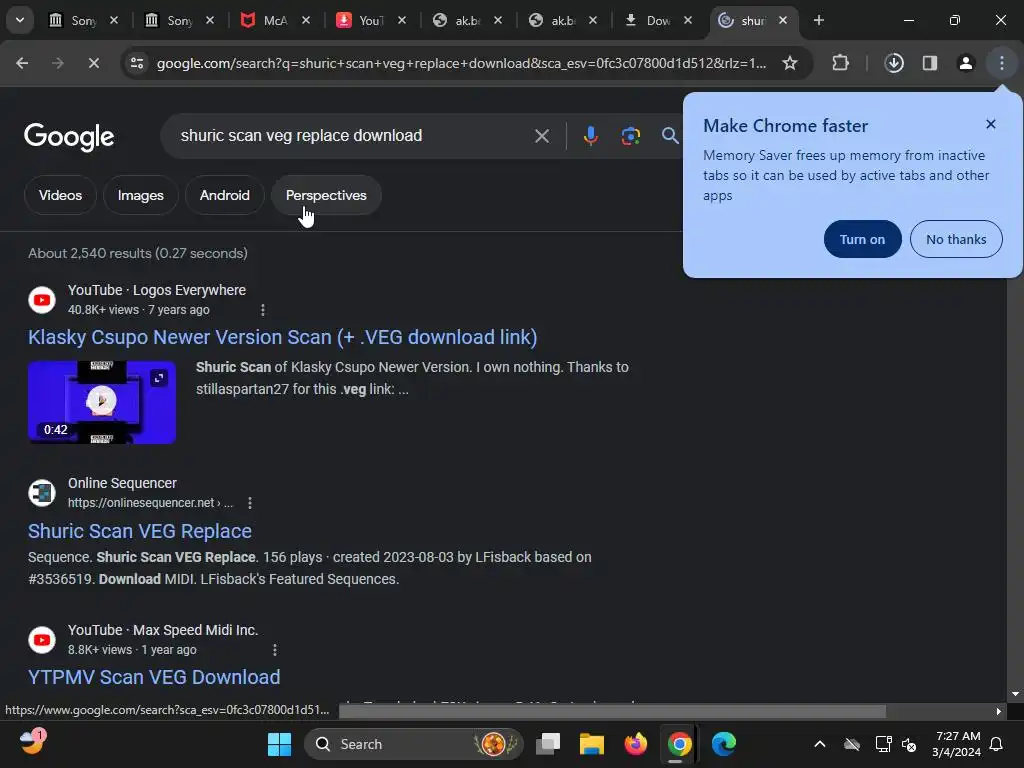This screenshot has height=768, width=1024.
Task: Filter results by Android
Action: [225, 195]
